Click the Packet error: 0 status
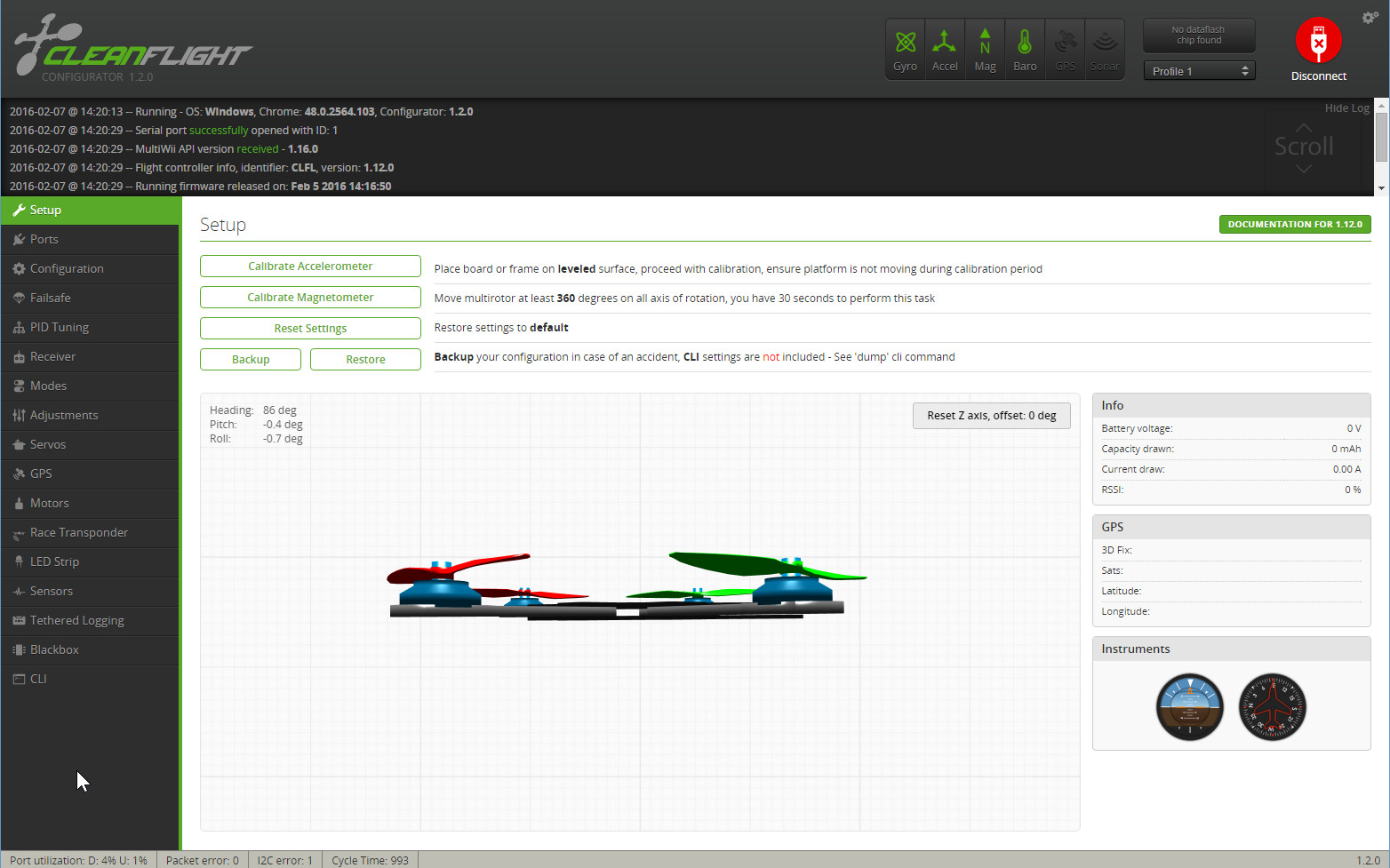1390x868 pixels. 202,860
